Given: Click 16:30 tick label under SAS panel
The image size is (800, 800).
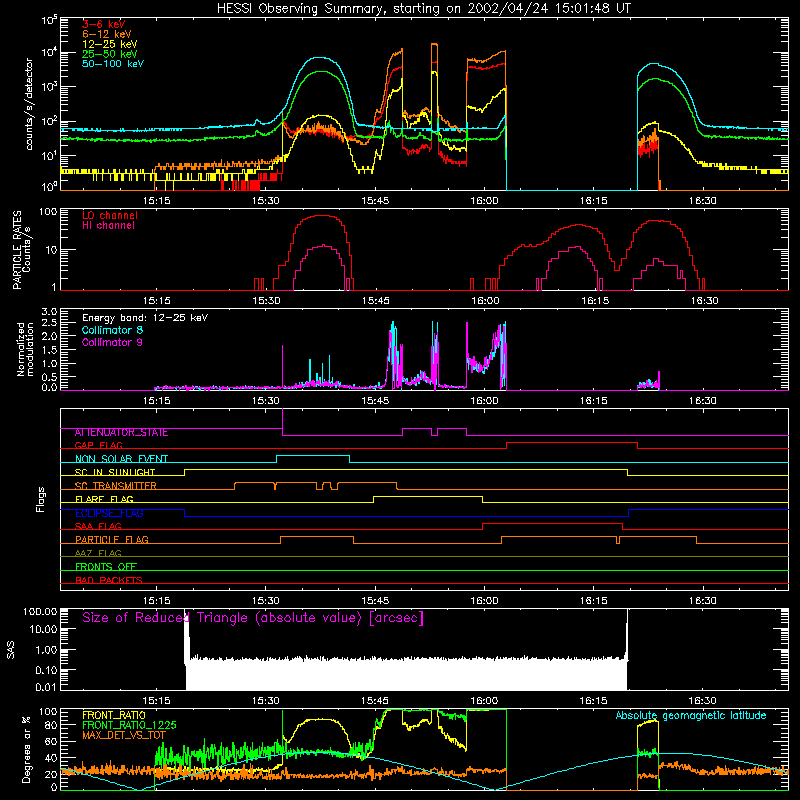Looking at the screenshot, I should 703,701.
